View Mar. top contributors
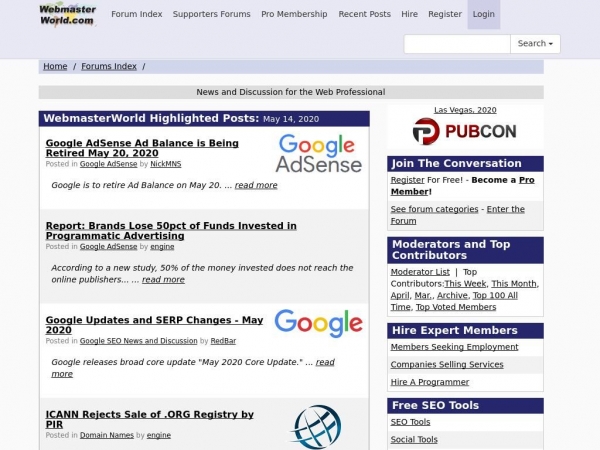The height and width of the screenshot is (450, 600). tap(423, 296)
